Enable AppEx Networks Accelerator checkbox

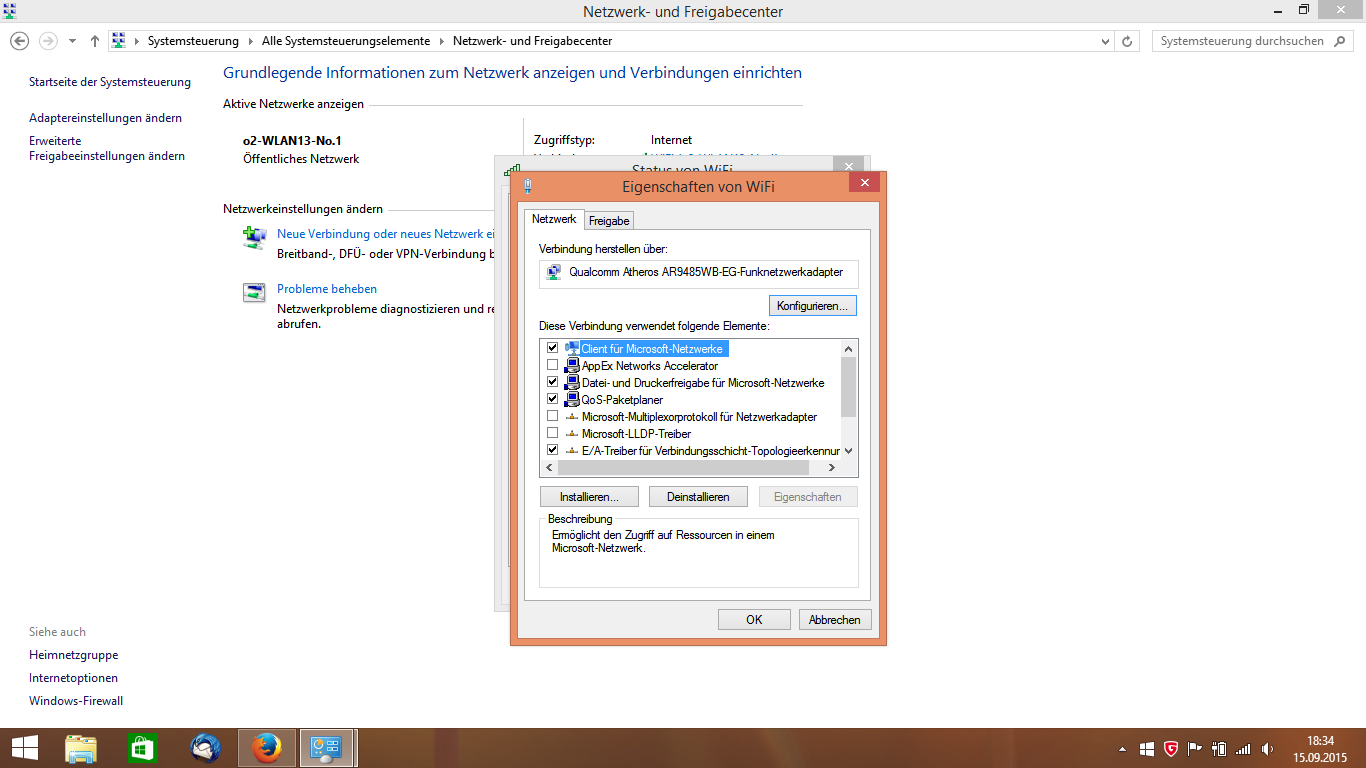[552, 365]
